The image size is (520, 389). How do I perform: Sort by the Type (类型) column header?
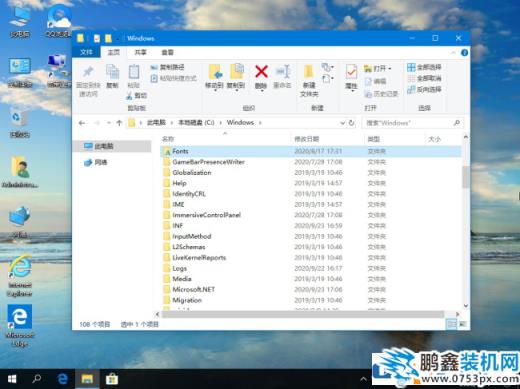point(395,139)
